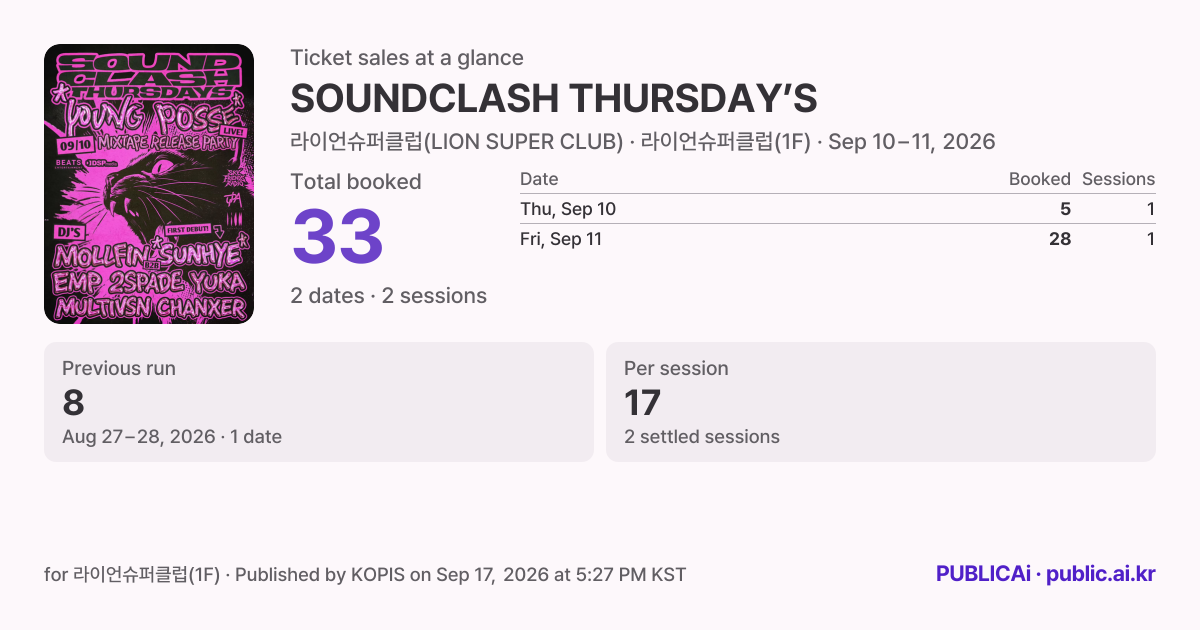Screen dimensions: 1200x630
Task: Open the SOUNDCLASH THURSDAY'S poster thumbnail
Action: [x=149, y=184]
